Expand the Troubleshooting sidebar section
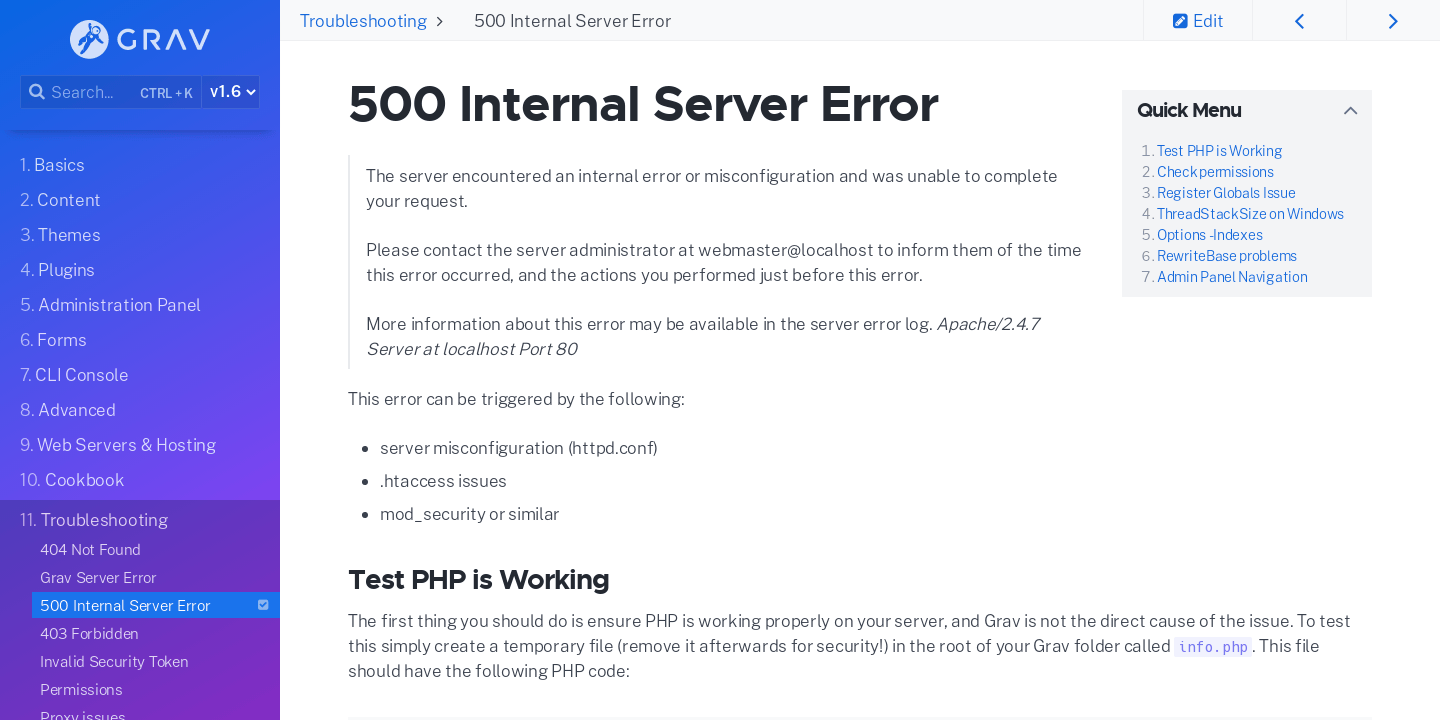The image size is (1440, 720). point(94,520)
